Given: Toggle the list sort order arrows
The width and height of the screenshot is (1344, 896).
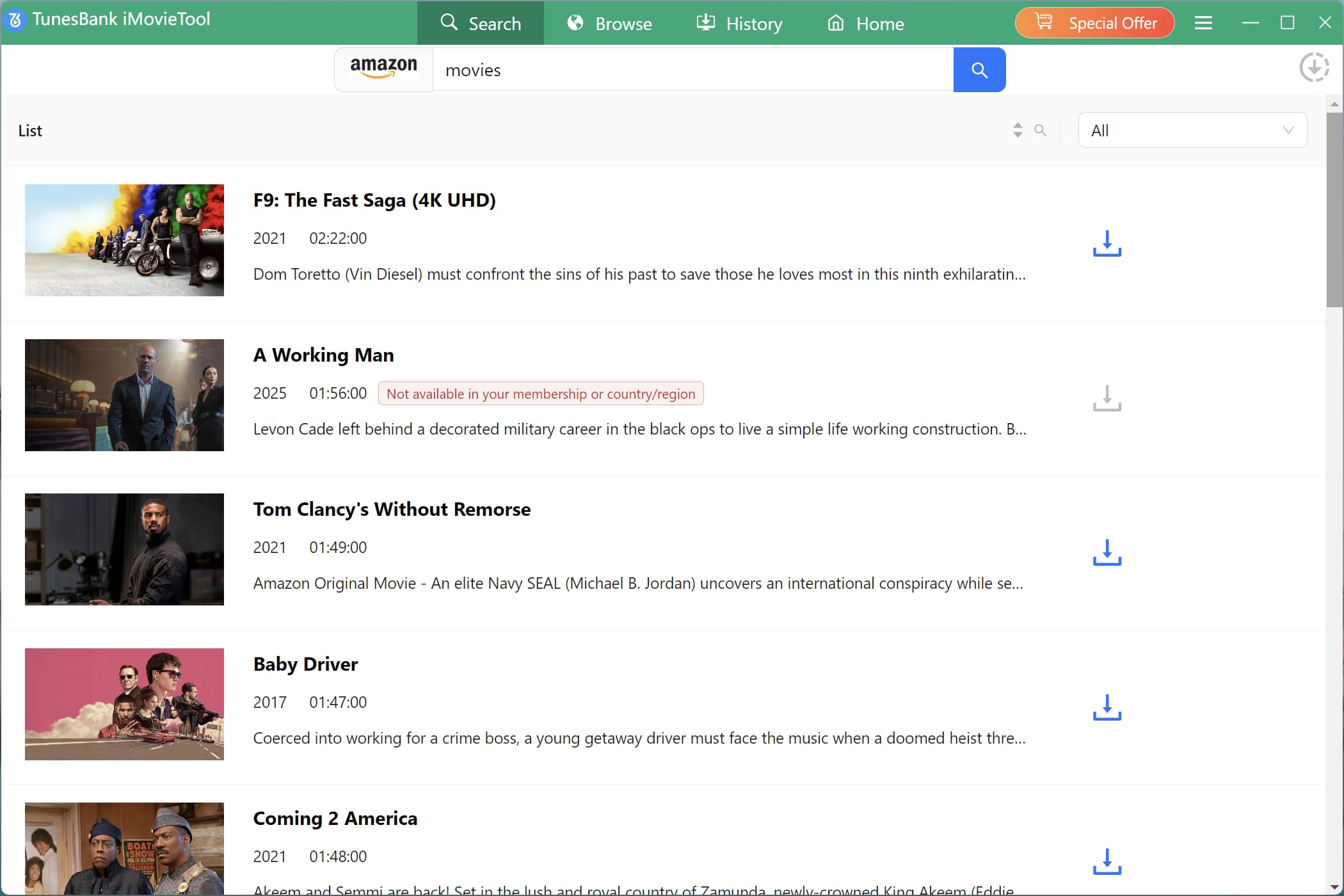Looking at the screenshot, I should point(1018,131).
